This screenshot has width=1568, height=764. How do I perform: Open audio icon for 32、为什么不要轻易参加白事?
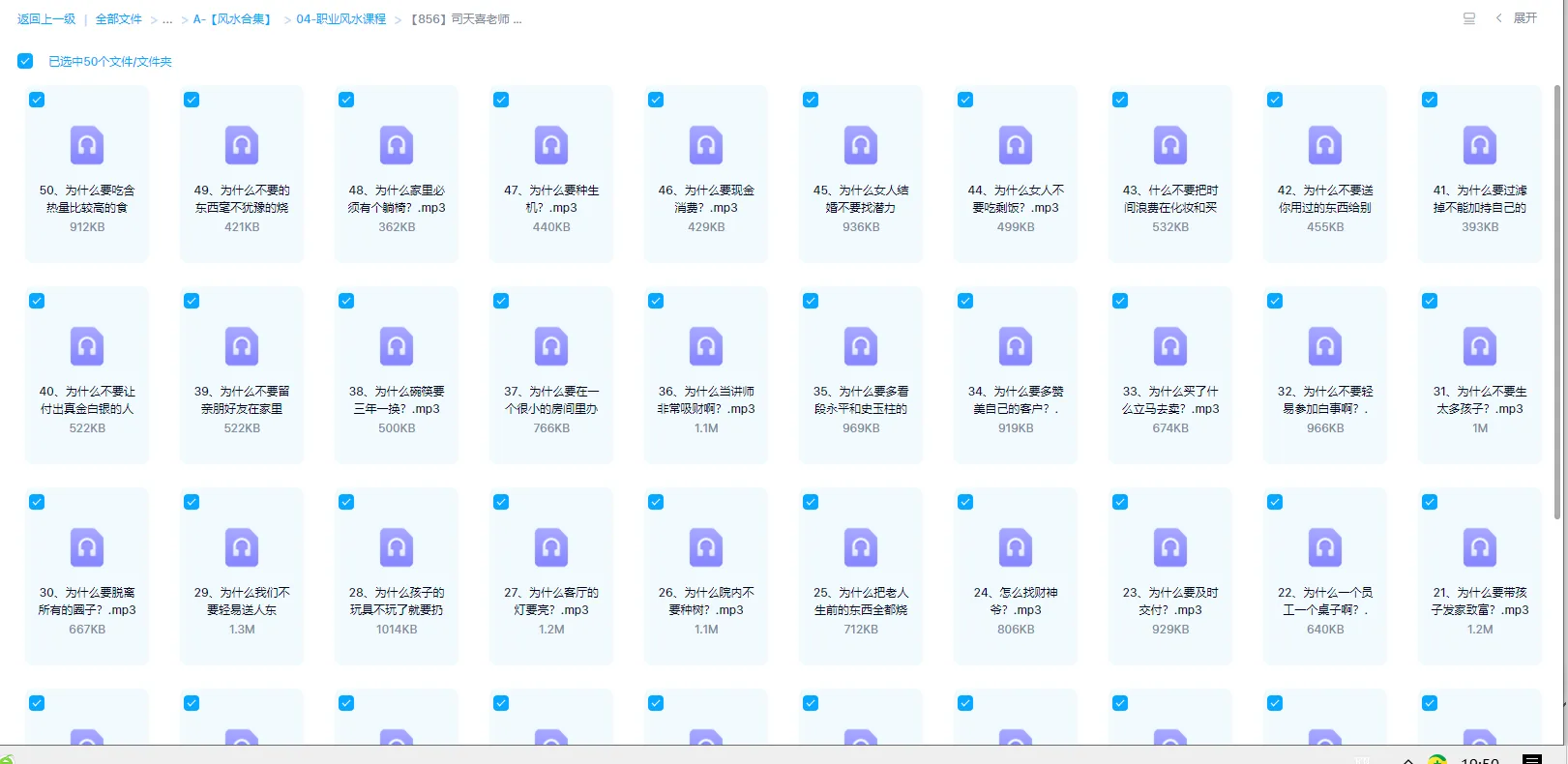(1325, 346)
